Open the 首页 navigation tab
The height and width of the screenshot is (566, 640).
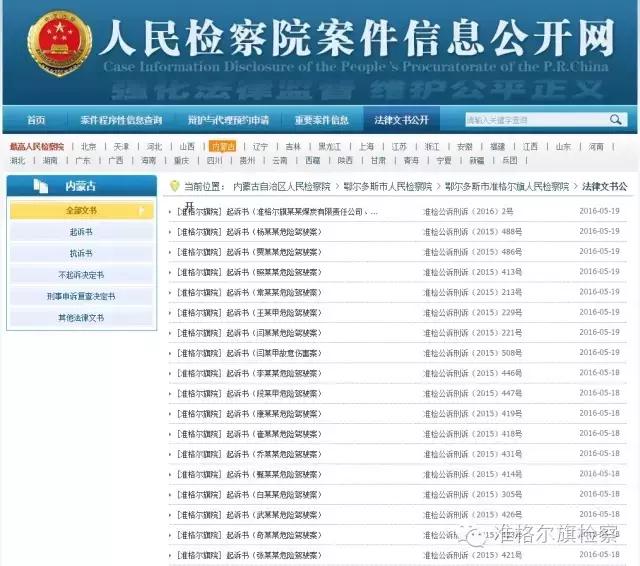[36, 120]
